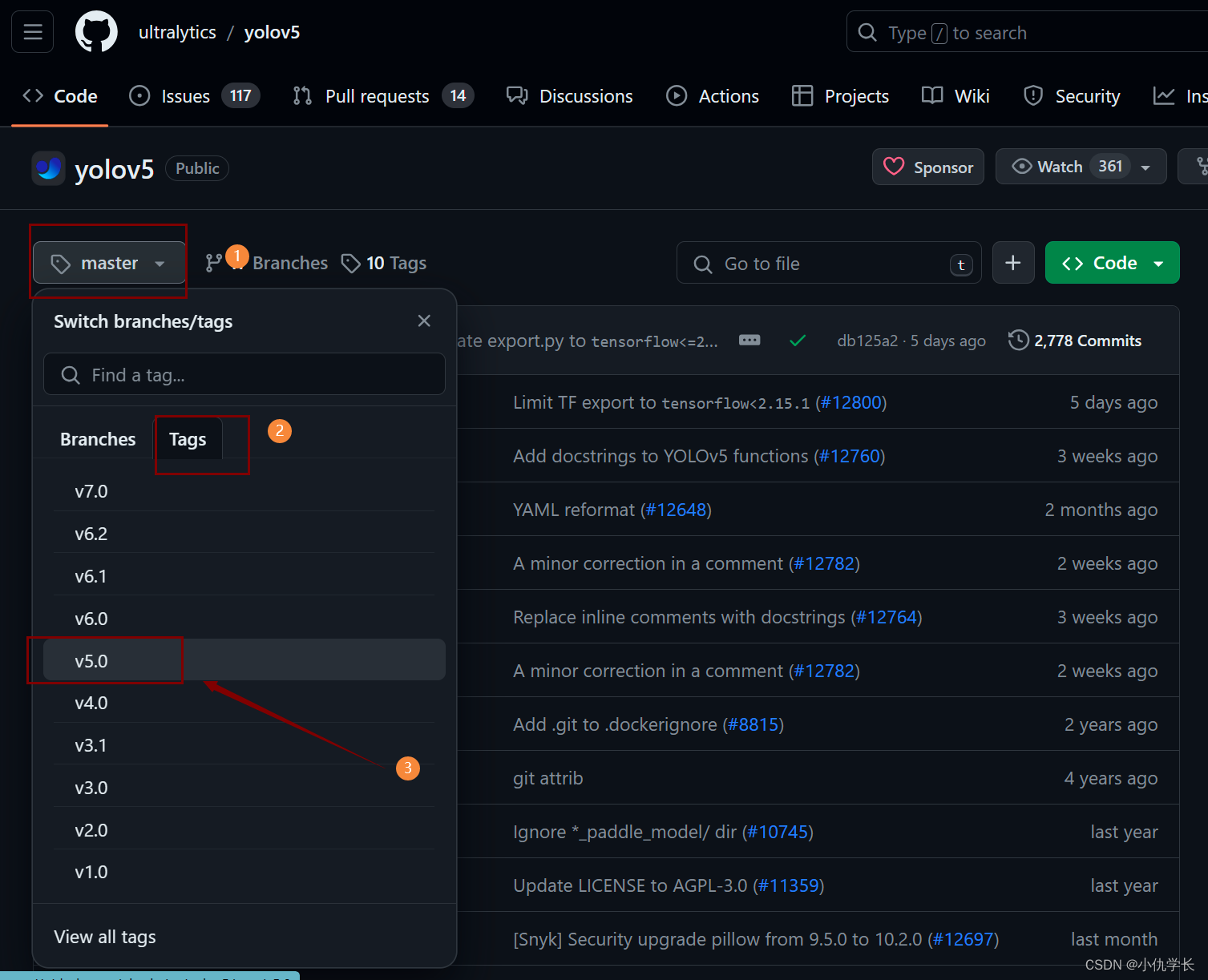Screen dimensions: 1208x980
Task: Click the yolov5 repository avatar icon
Action: coord(48,168)
